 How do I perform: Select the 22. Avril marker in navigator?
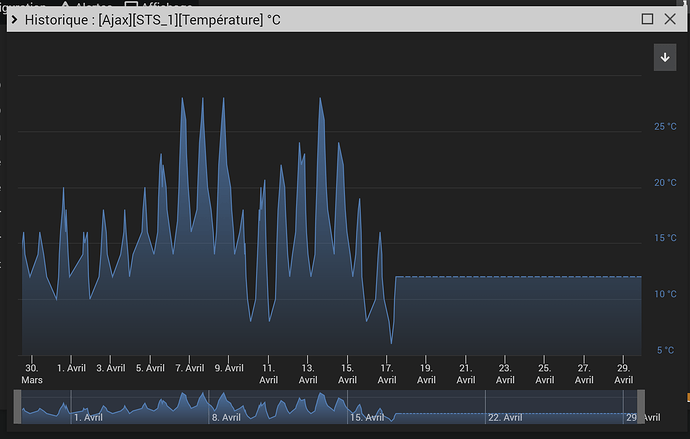505,417
